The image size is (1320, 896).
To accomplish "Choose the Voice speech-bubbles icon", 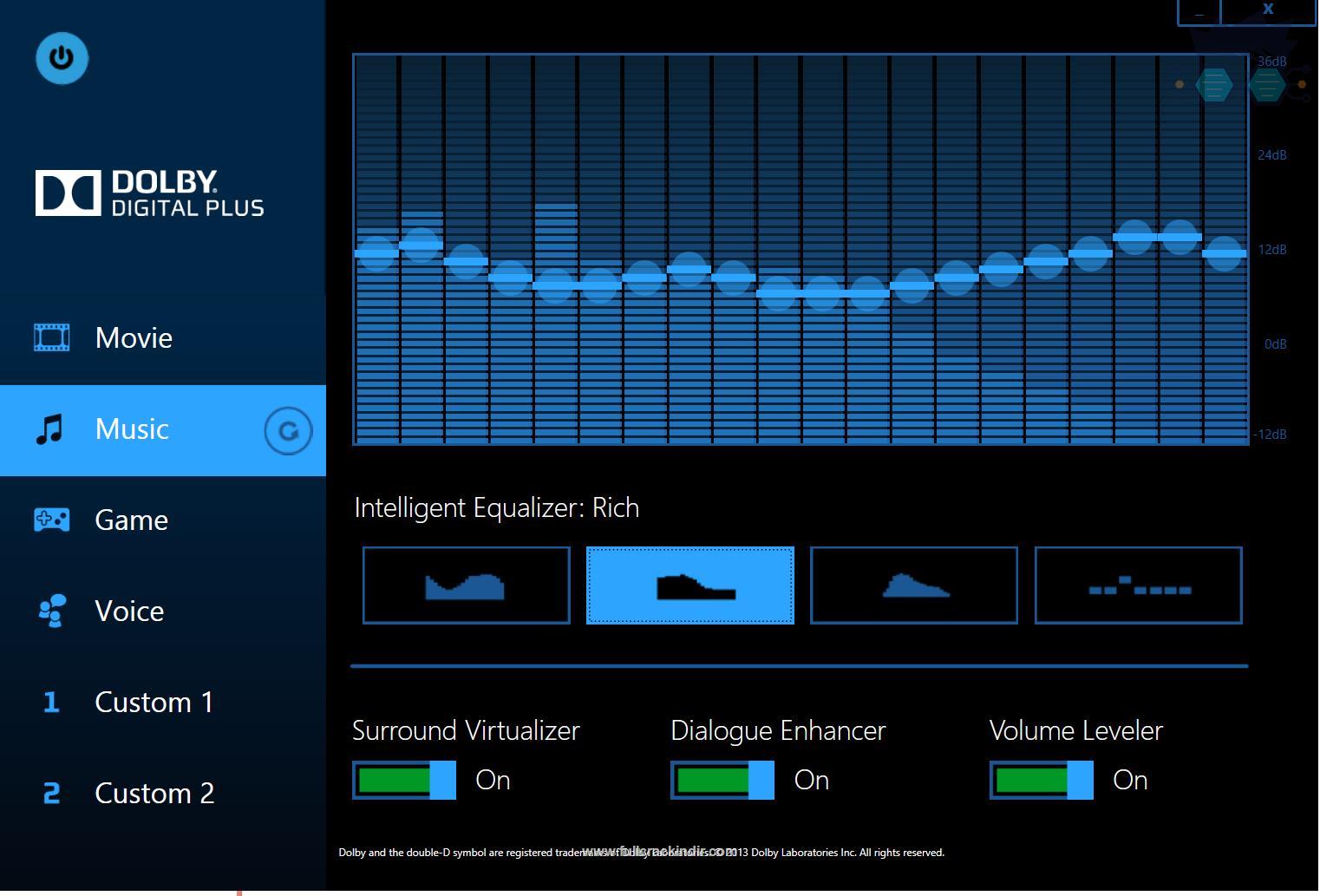I will [51, 611].
